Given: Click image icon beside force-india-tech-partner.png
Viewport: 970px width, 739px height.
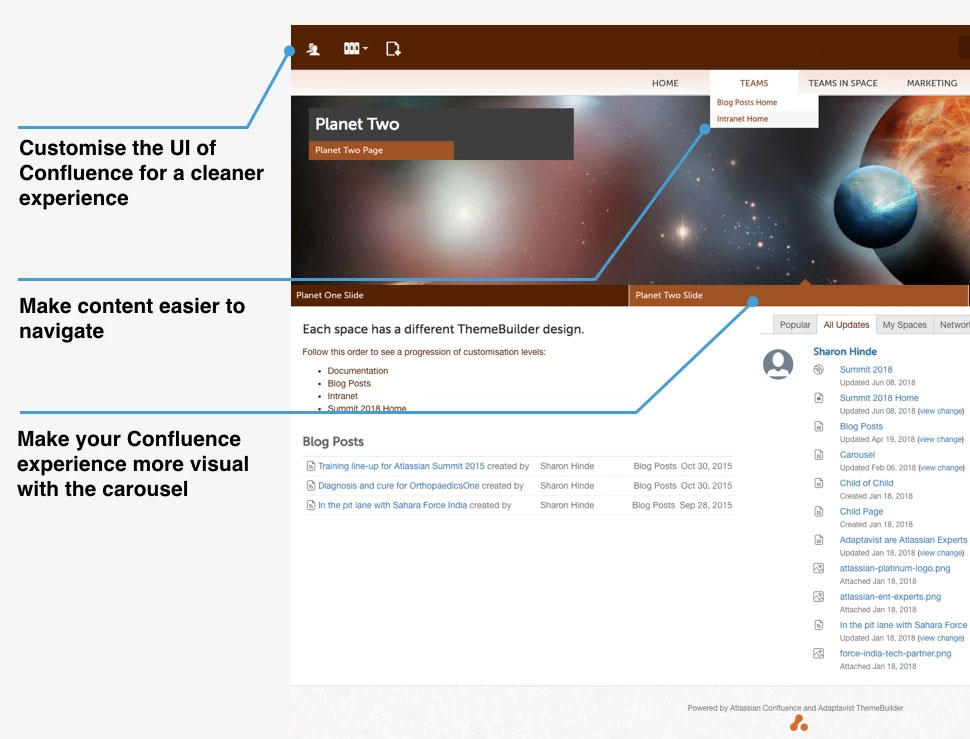Looking at the screenshot, I should 818,654.
